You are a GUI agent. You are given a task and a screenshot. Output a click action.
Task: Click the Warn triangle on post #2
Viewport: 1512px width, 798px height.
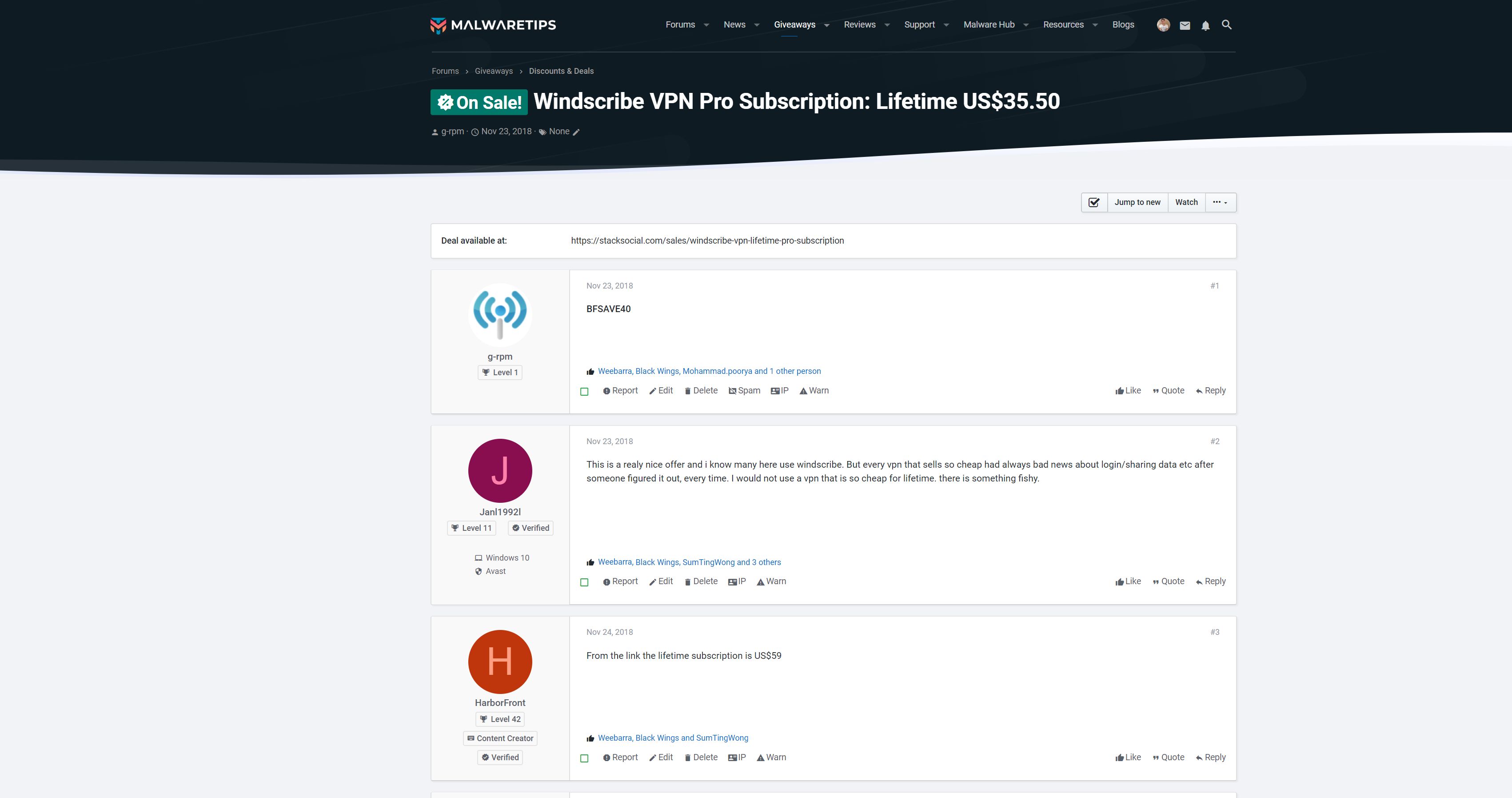pyautogui.click(x=760, y=582)
